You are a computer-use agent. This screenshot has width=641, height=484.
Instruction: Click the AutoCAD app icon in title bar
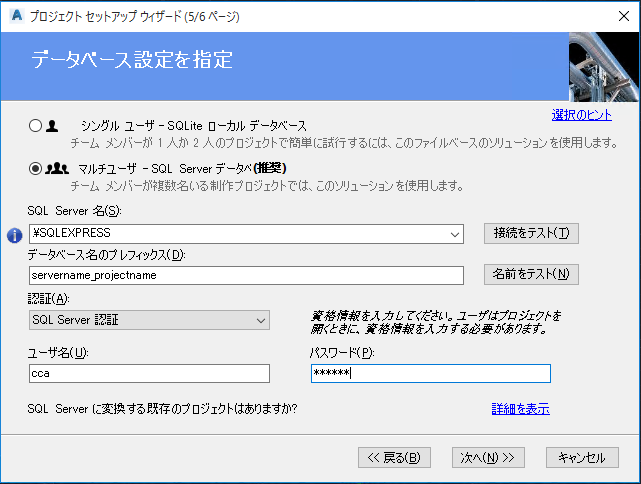pyautogui.click(x=17, y=16)
